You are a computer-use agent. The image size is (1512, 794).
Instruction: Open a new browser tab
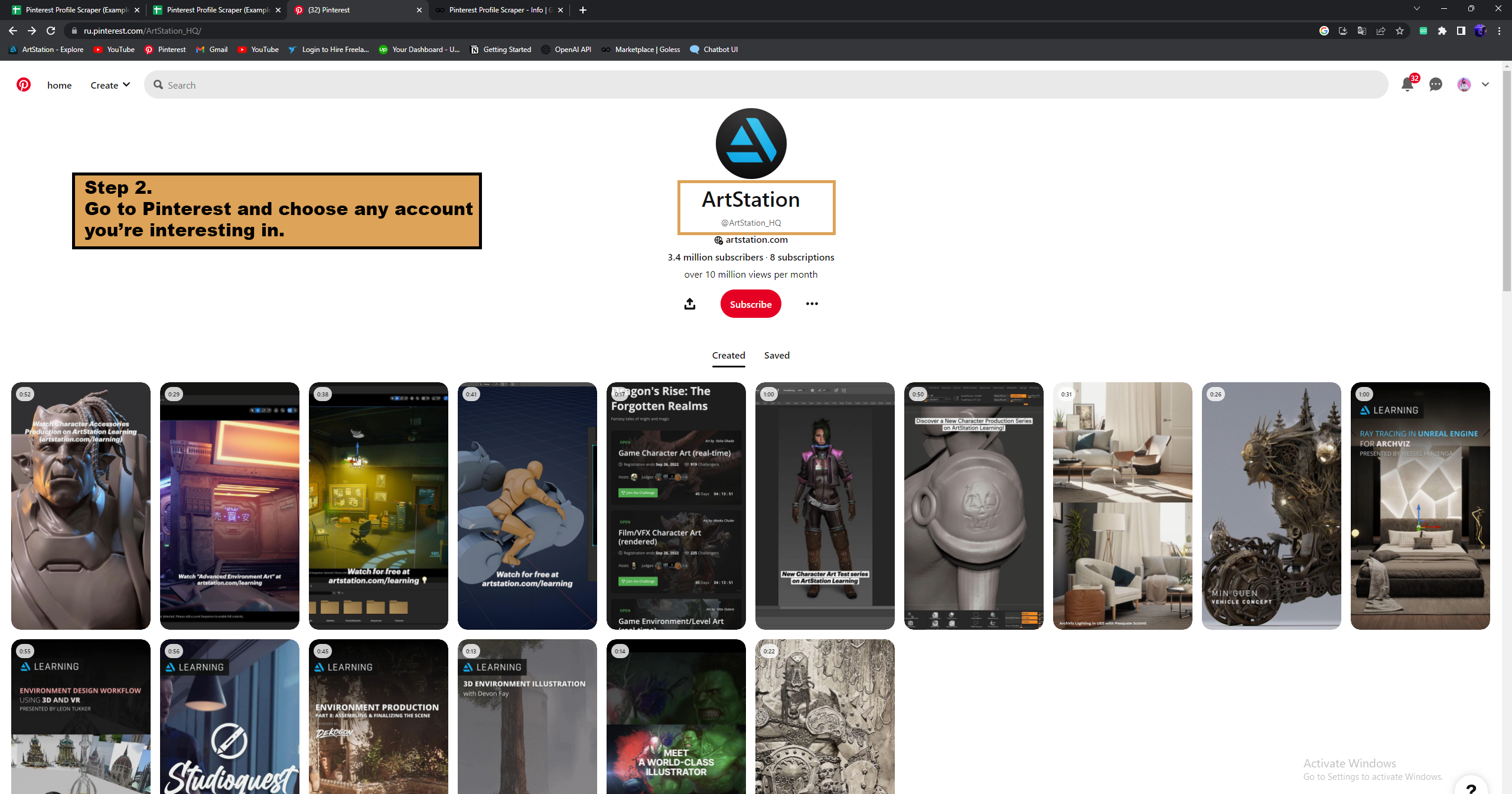(x=583, y=10)
